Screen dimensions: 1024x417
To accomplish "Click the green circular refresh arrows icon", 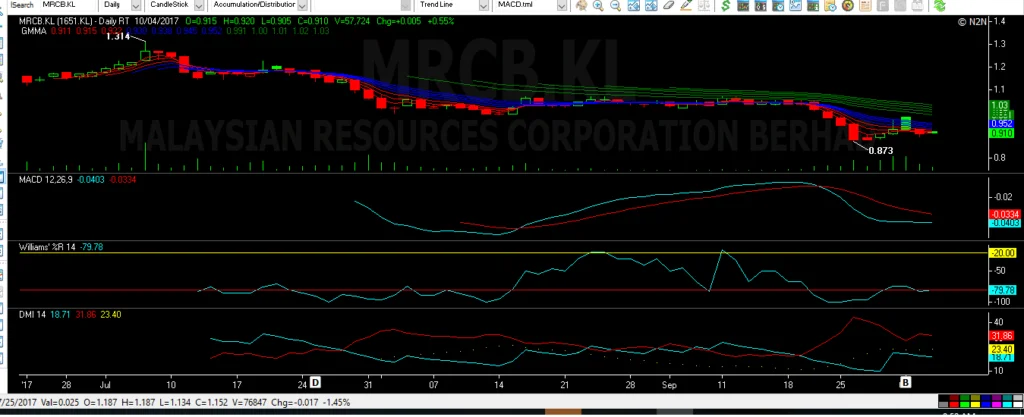I will pyautogui.click(x=939, y=5).
